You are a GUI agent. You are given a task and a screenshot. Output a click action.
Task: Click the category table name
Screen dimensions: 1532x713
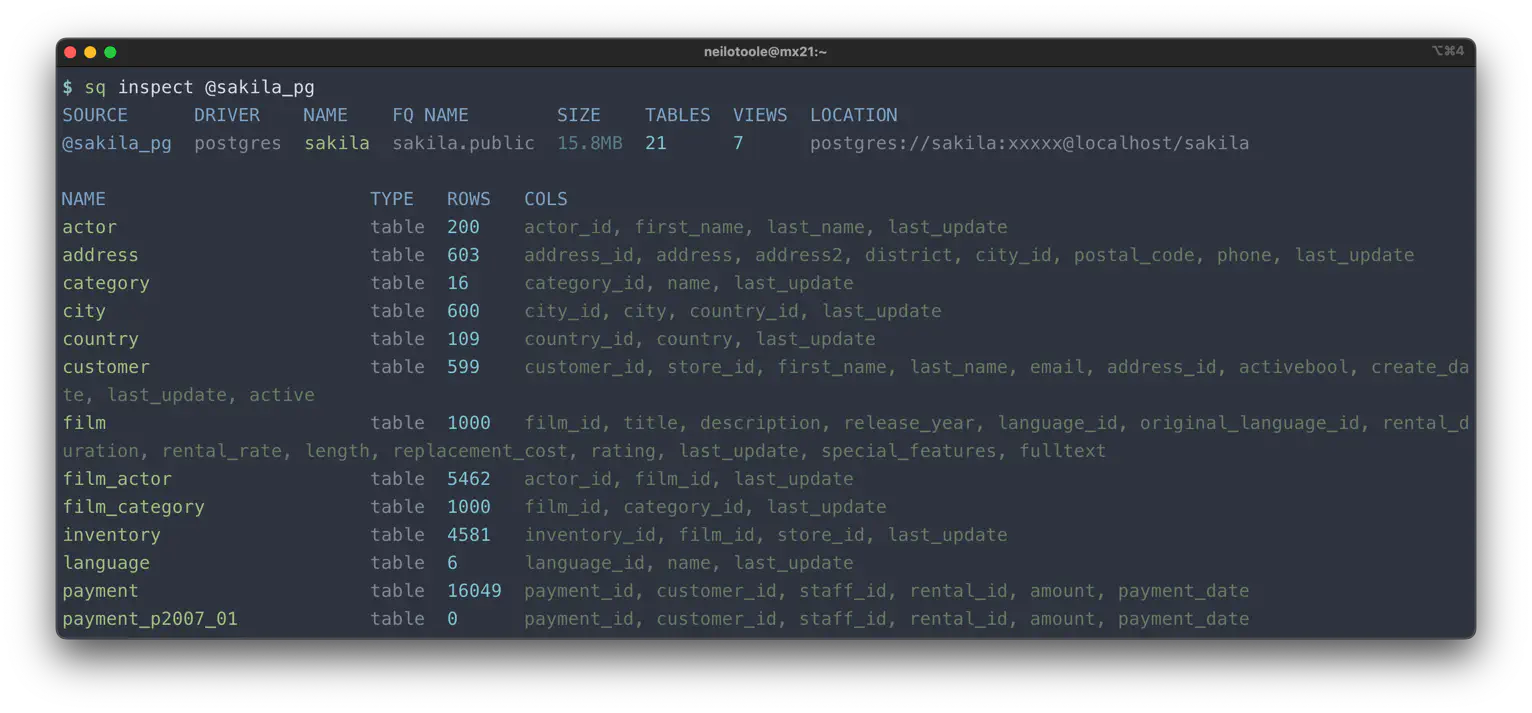click(x=106, y=283)
